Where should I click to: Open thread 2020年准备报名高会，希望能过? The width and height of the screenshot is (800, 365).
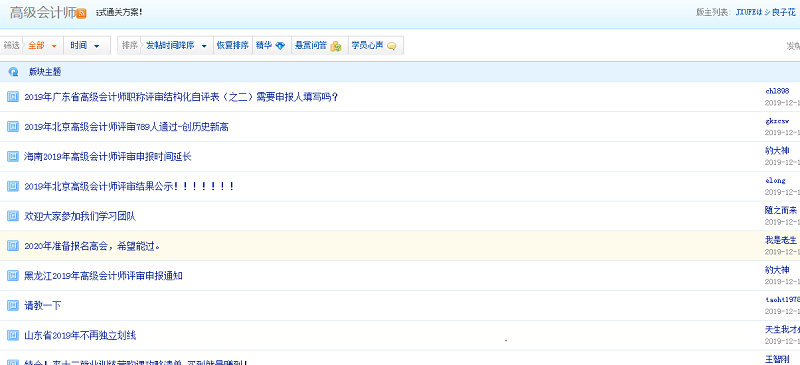(x=92, y=246)
